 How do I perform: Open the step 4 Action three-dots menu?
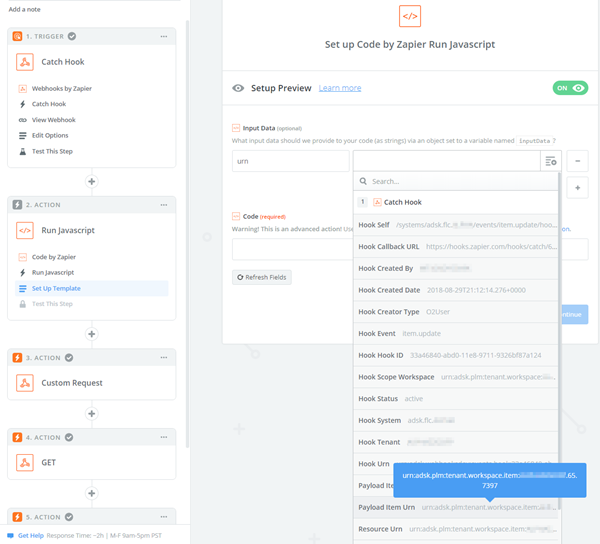click(164, 437)
